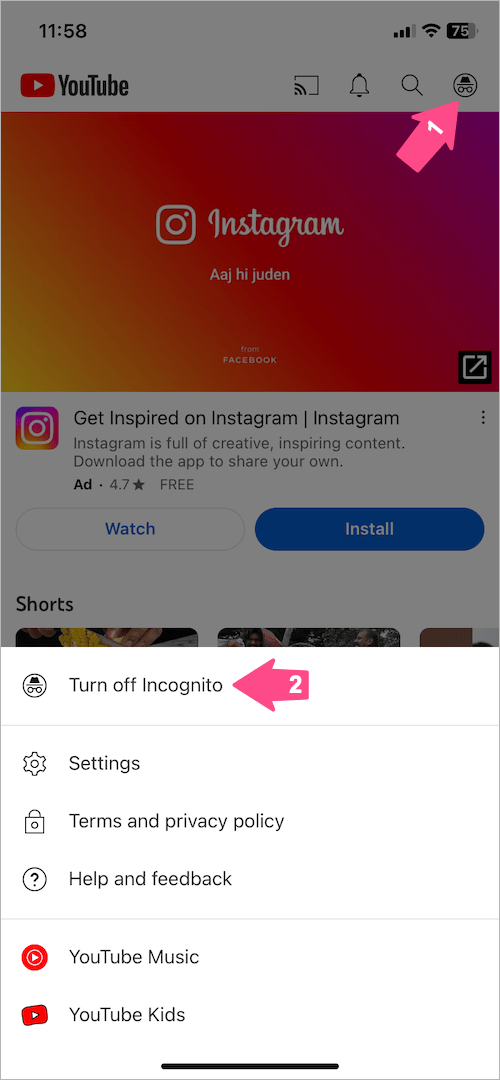
Task: Click the YouTube Kids icon
Action: pos(34,1015)
